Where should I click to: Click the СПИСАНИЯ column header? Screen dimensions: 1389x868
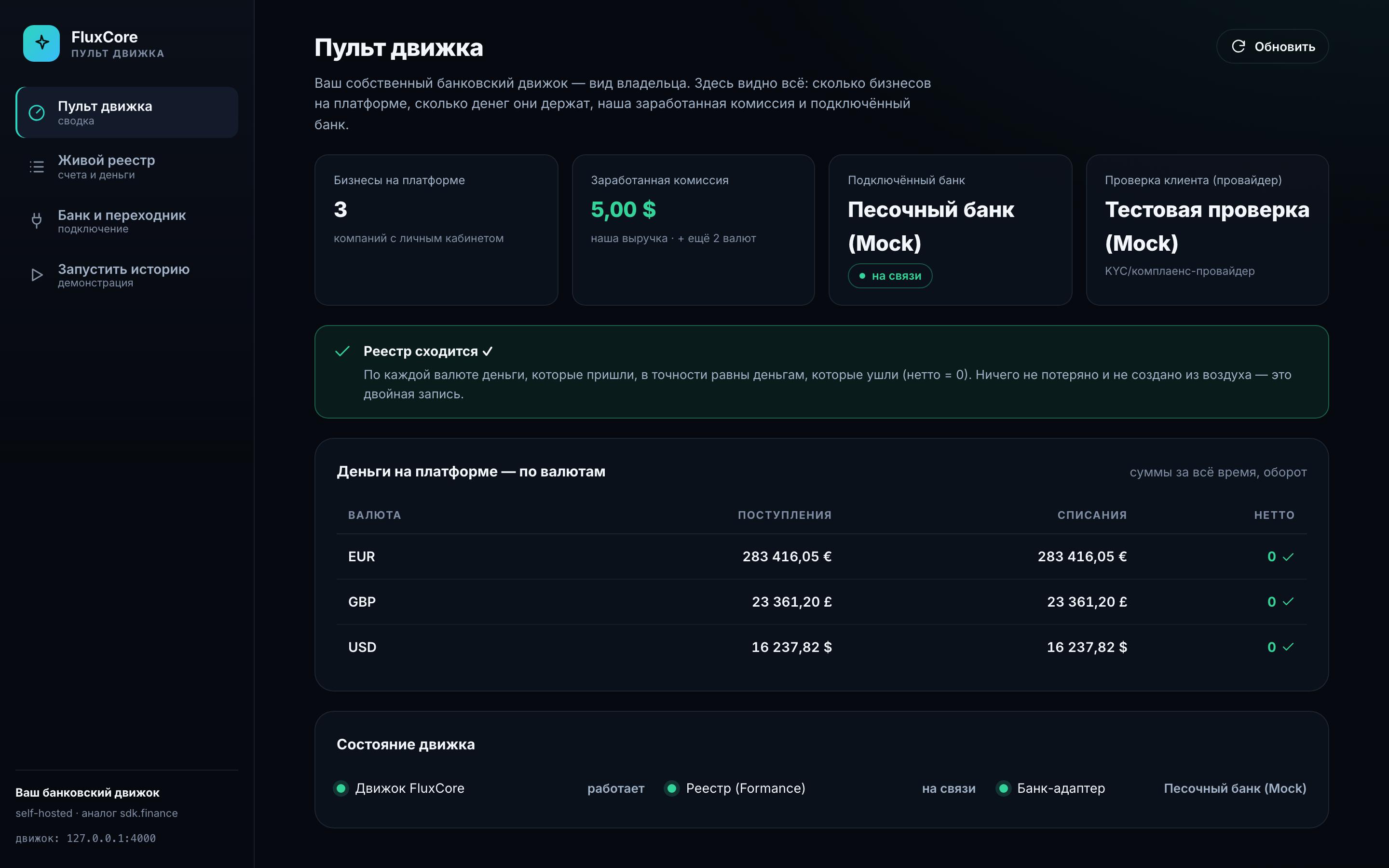tap(1092, 515)
